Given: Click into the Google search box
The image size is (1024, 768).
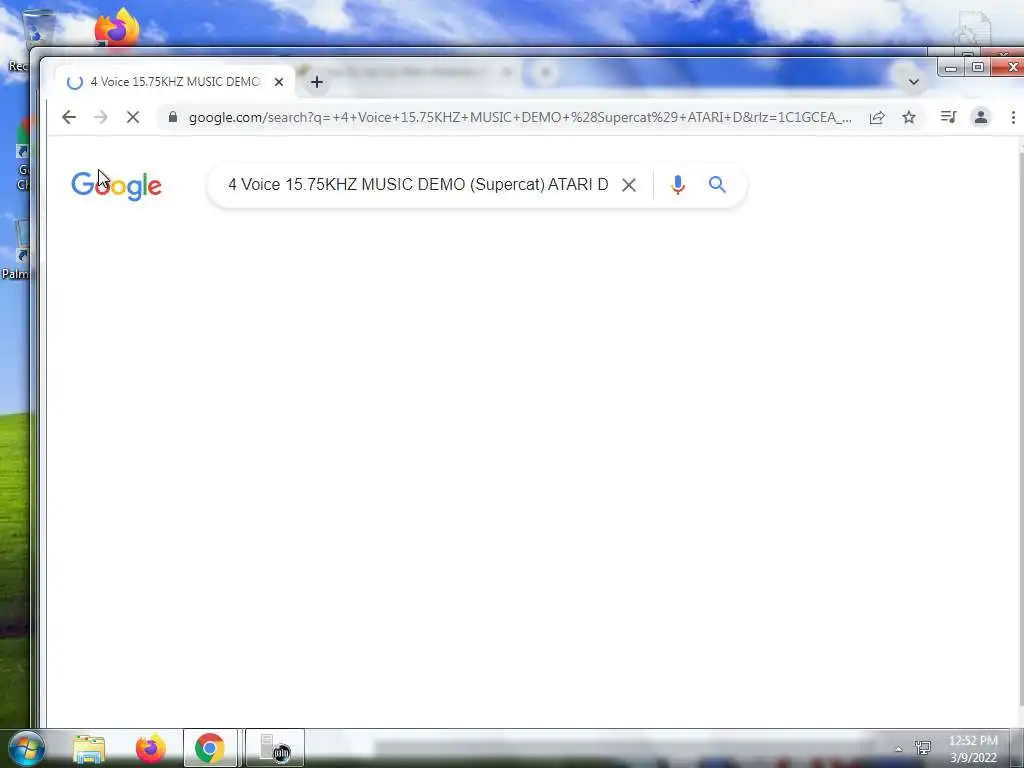Looking at the screenshot, I should click(418, 185).
